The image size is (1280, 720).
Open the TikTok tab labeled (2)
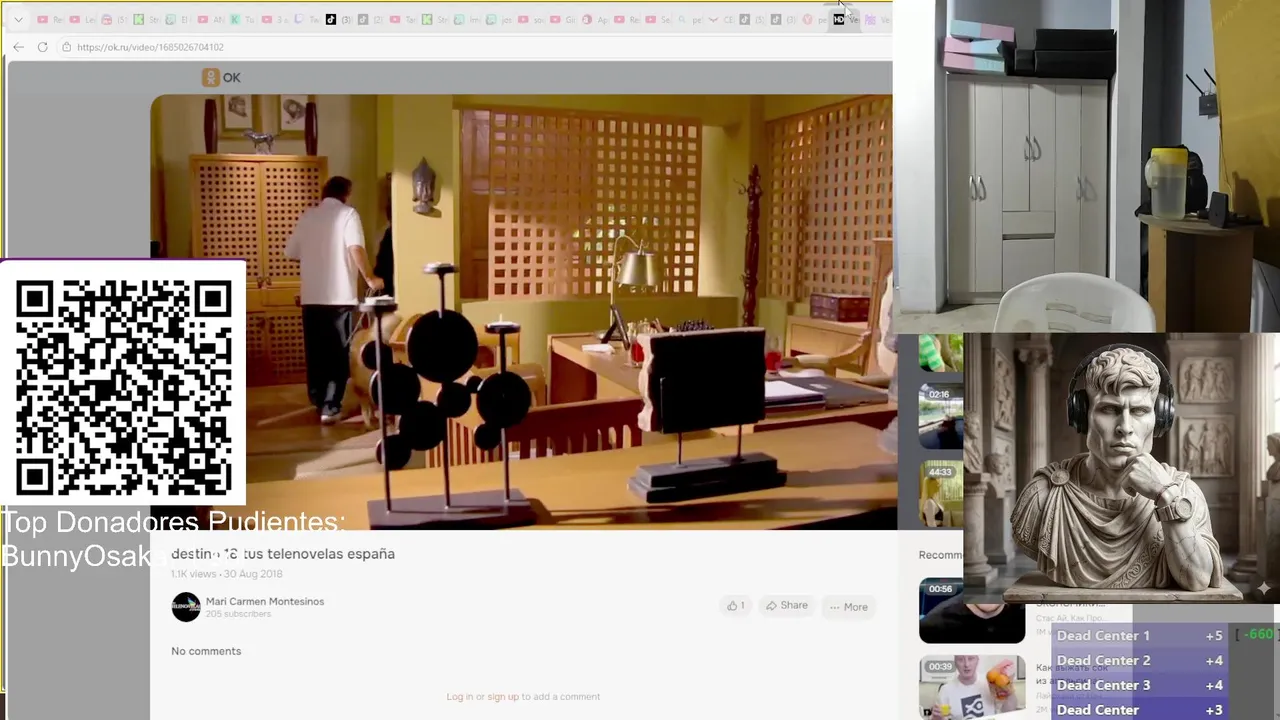371,19
